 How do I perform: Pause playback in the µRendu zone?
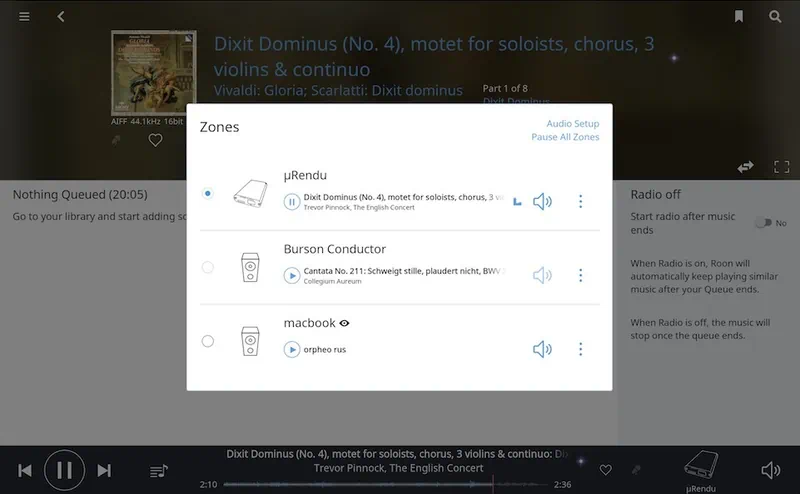pos(291,202)
